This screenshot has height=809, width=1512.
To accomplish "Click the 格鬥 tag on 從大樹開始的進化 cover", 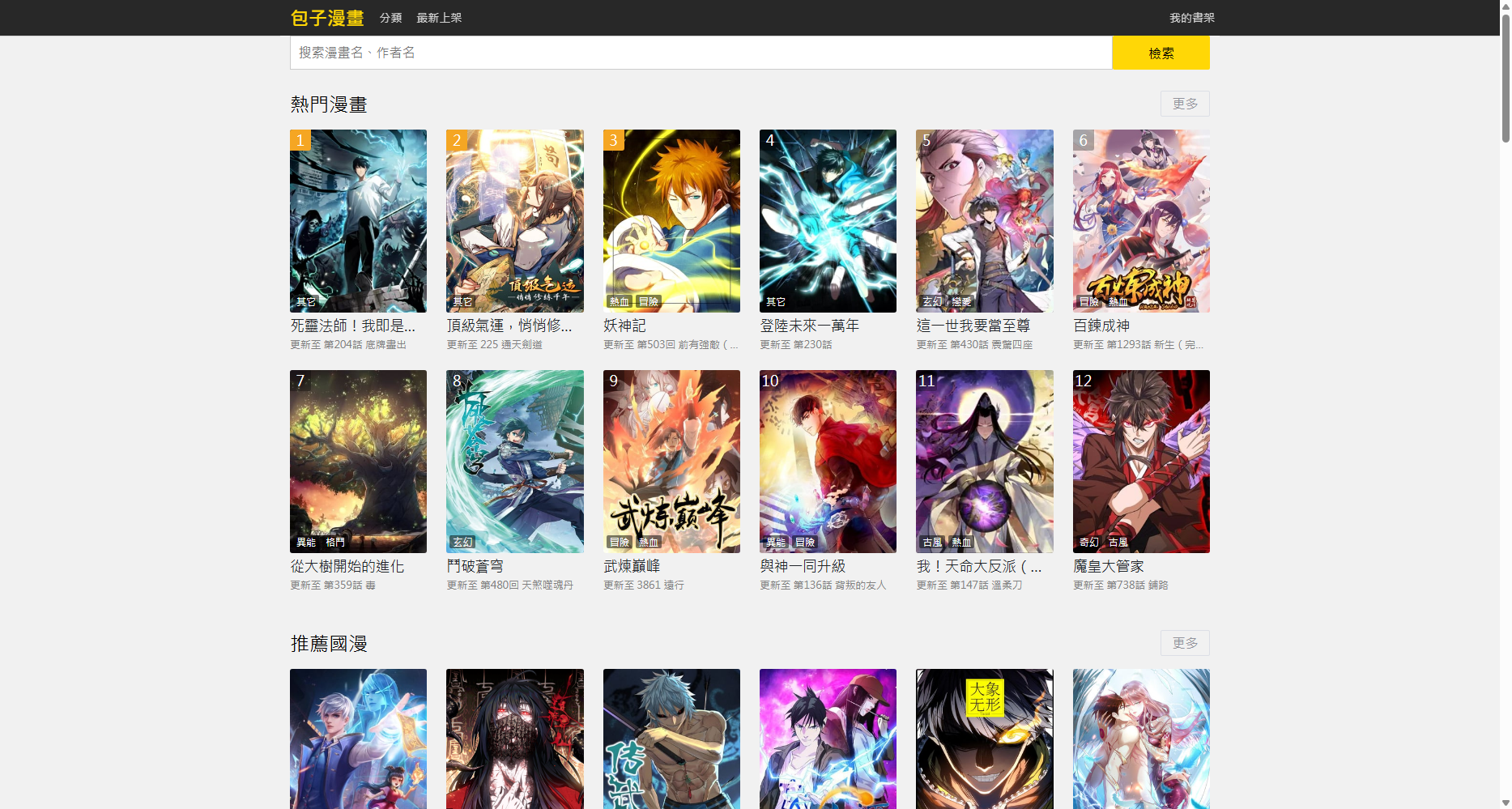I will coord(335,542).
